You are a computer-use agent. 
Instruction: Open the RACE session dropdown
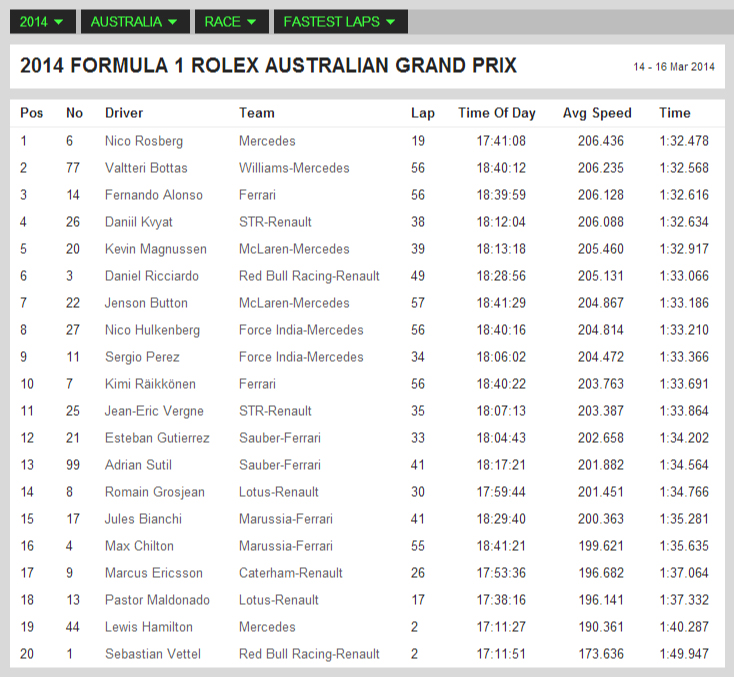pyautogui.click(x=232, y=22)
